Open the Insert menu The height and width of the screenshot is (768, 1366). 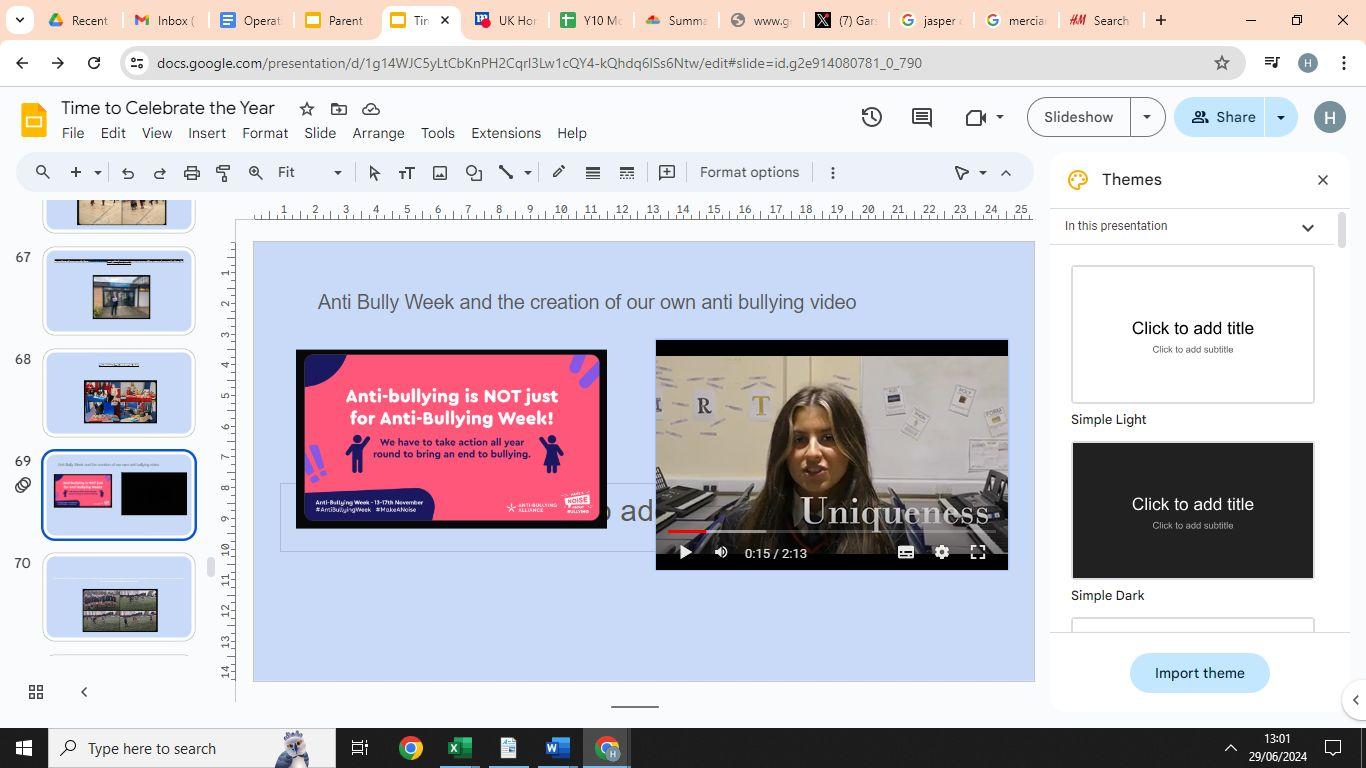pos(207,133)
